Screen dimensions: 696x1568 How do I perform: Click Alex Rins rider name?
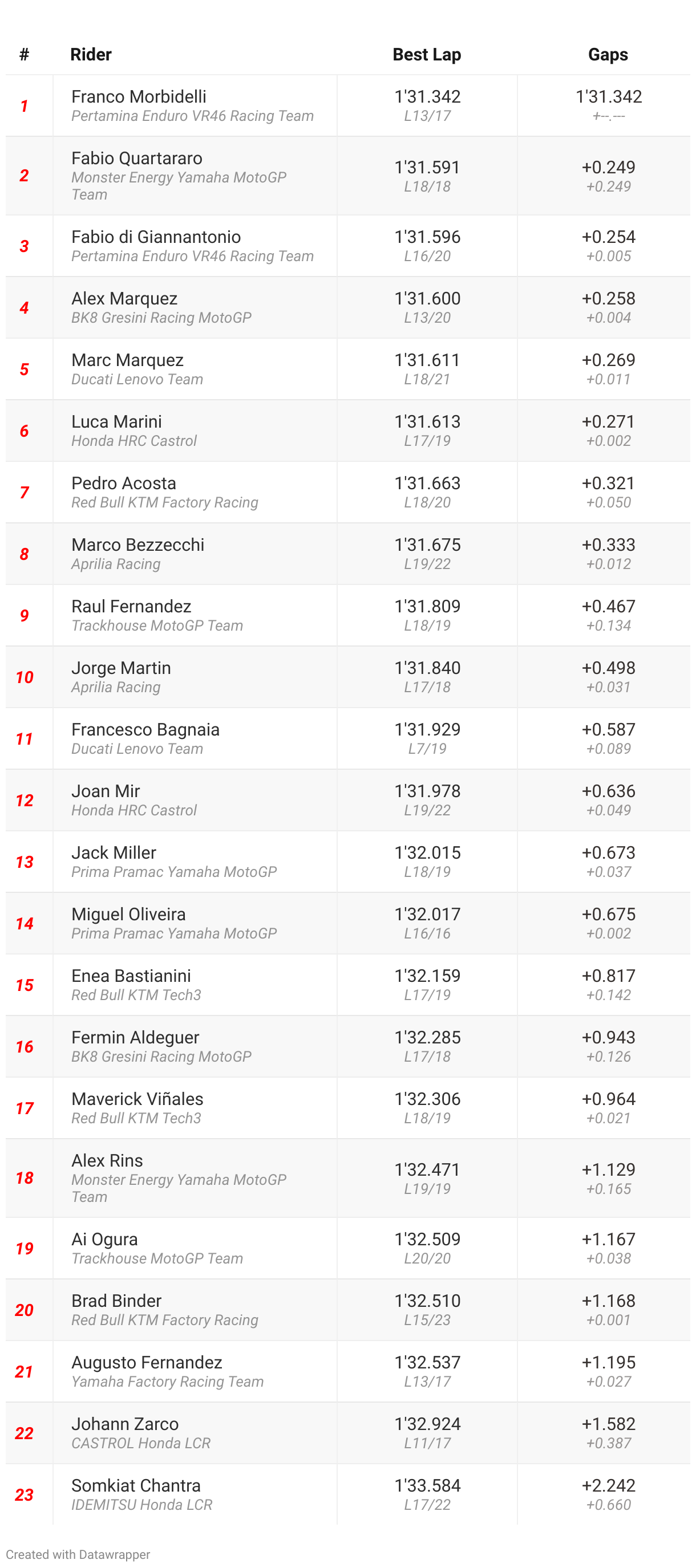tap(107, 1161)
